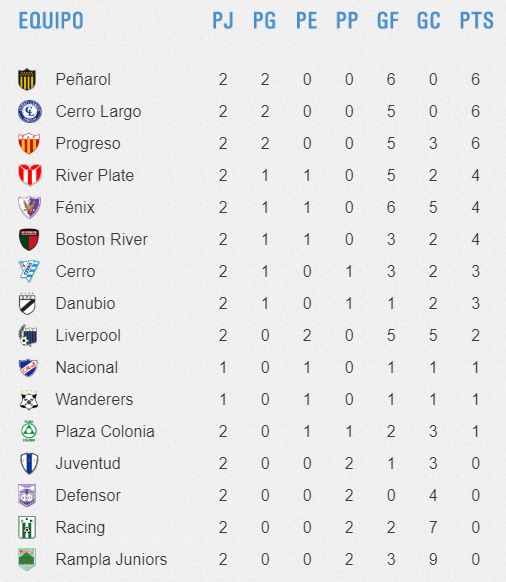
Task: Open the Fénix team emblem
Action: pos(29,207)
